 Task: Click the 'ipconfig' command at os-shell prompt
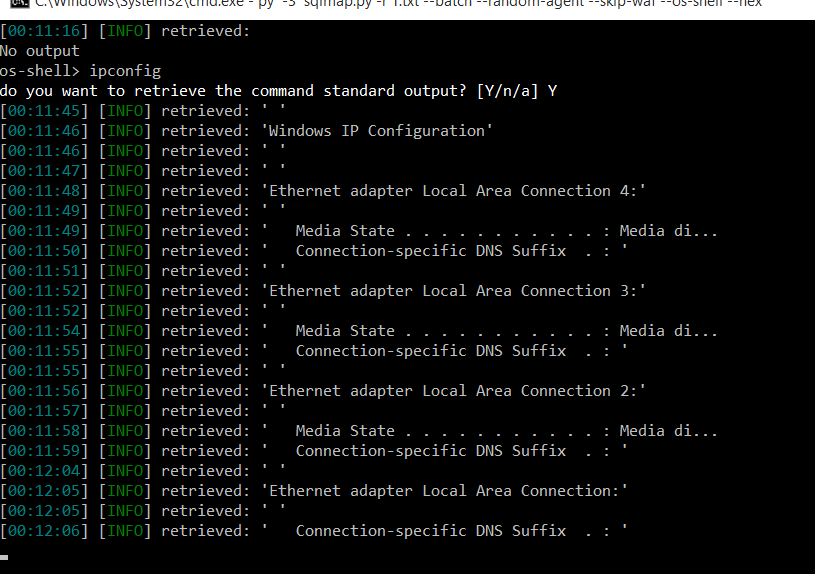point(125,71)
